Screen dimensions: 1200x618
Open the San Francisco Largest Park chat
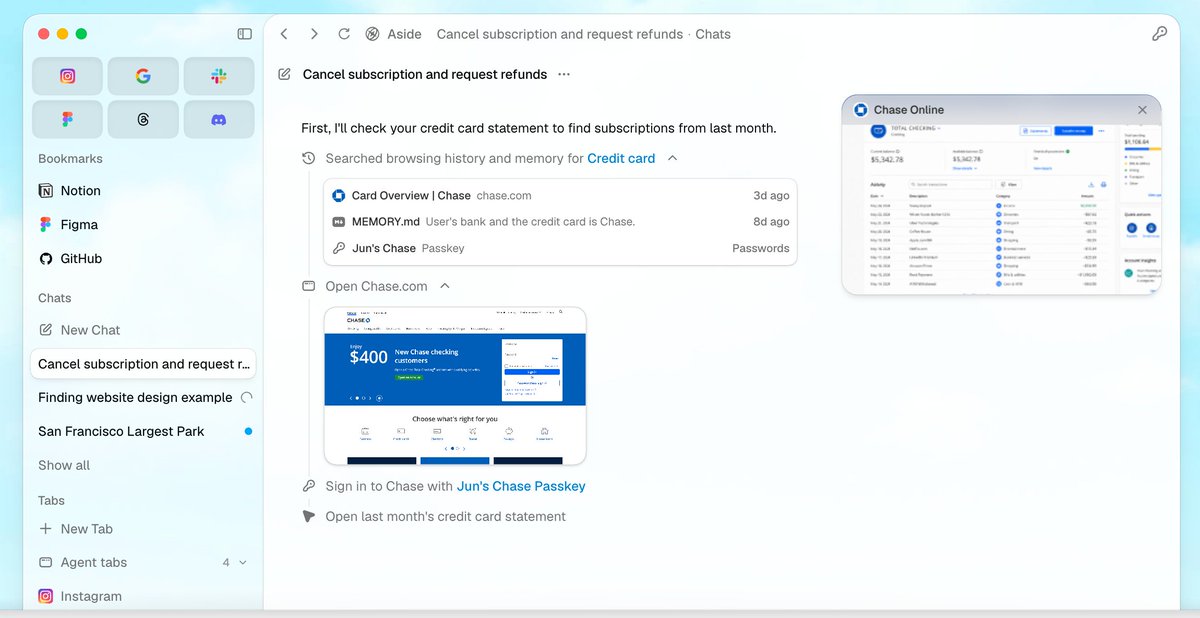tap(143, 431)
